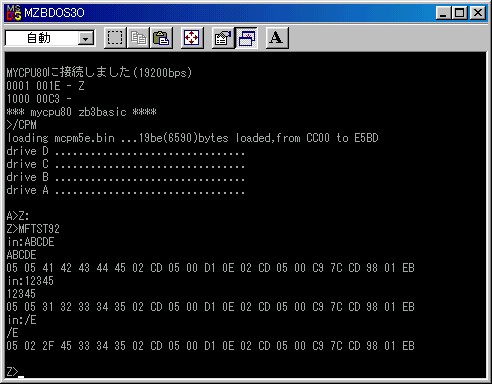Click the '*** mycpu80 zb3basic ****' banner line
The width and height of the screenshot is (492, 384).
(81, 112)
